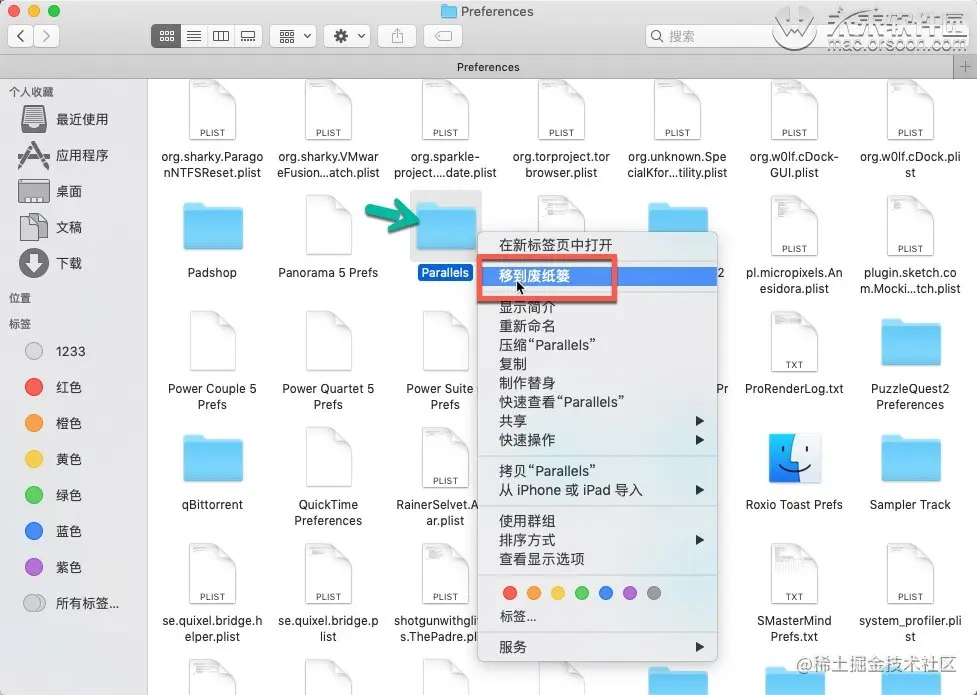Viewport: 977px width, 695px height.
Task: Expand the 排序方式 submenu
Action: pos(598,540)
